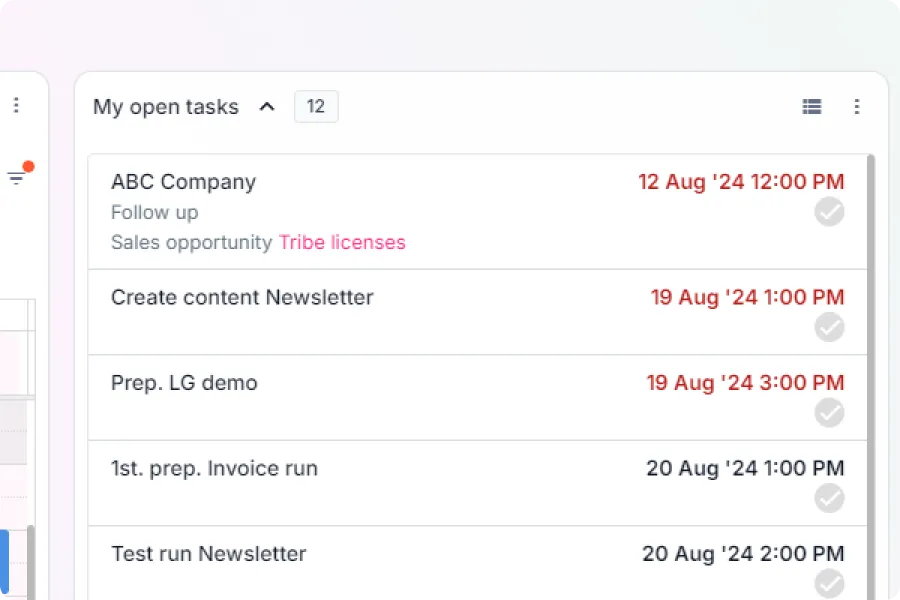Select the 1st. prep. Invoice run task
This screenshot has width=900, height=600.
tap(477, 483)
